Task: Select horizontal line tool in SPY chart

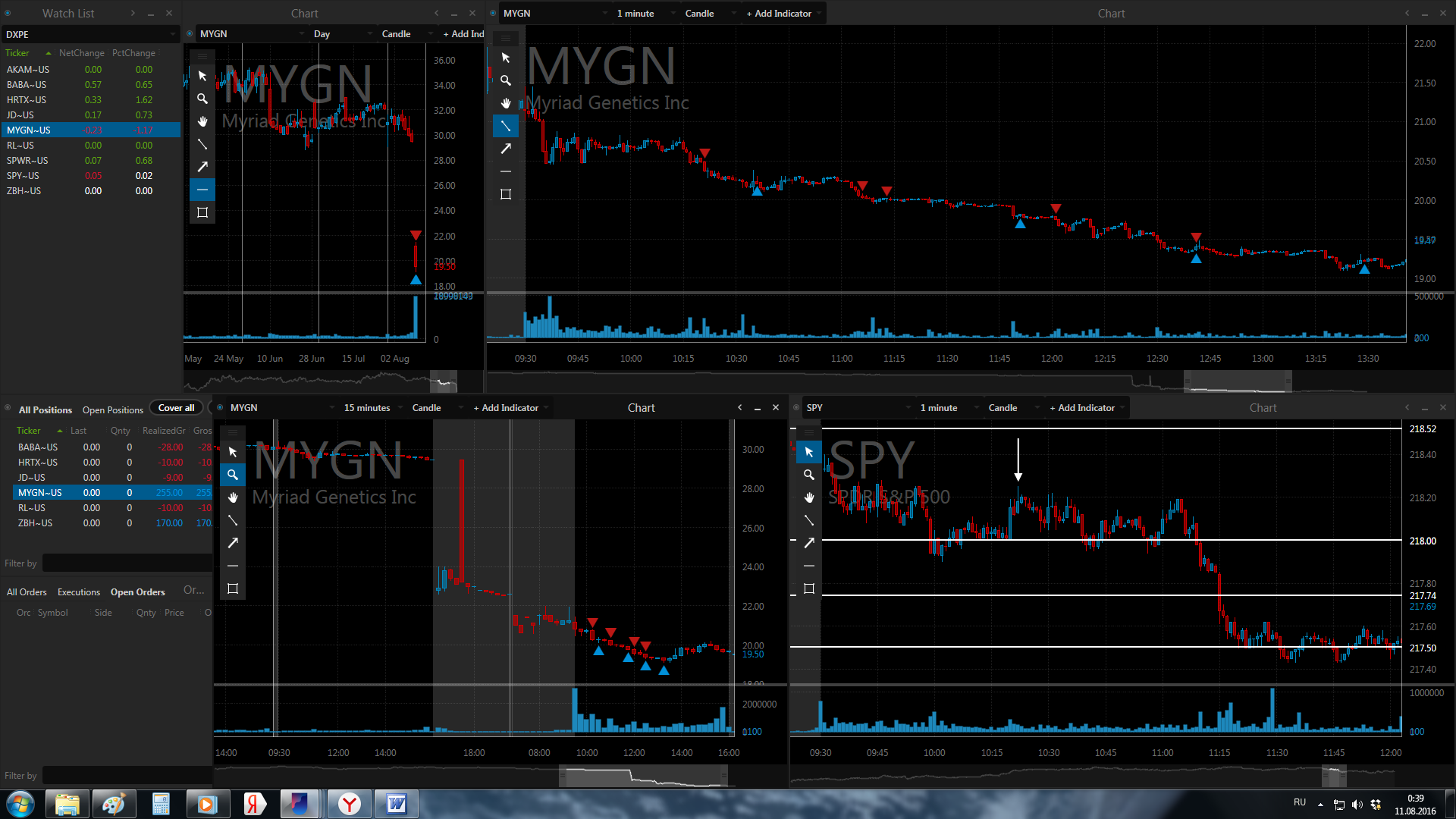Action: 809,566
